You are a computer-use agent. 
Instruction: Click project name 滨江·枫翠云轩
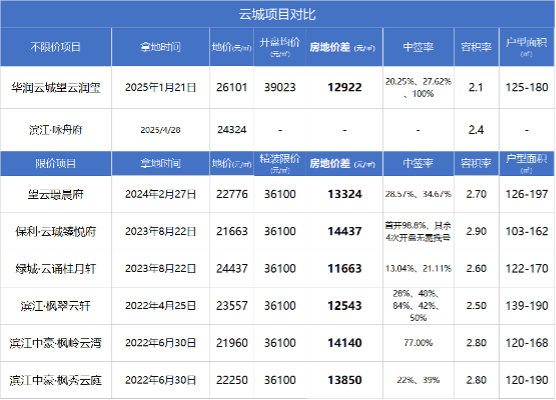(56, 306)
